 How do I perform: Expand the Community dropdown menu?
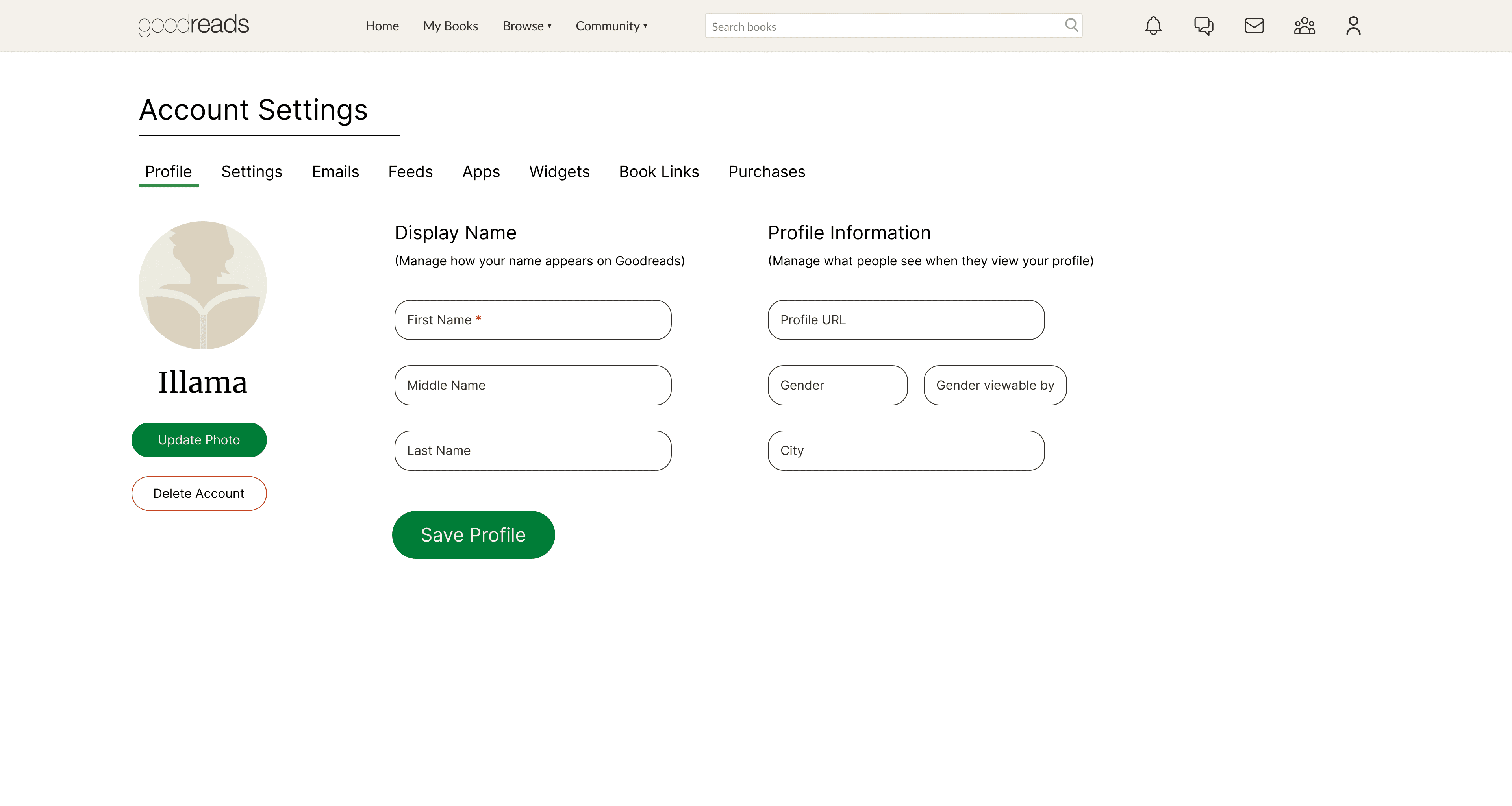pyautogui.click(x=611, y=26)
